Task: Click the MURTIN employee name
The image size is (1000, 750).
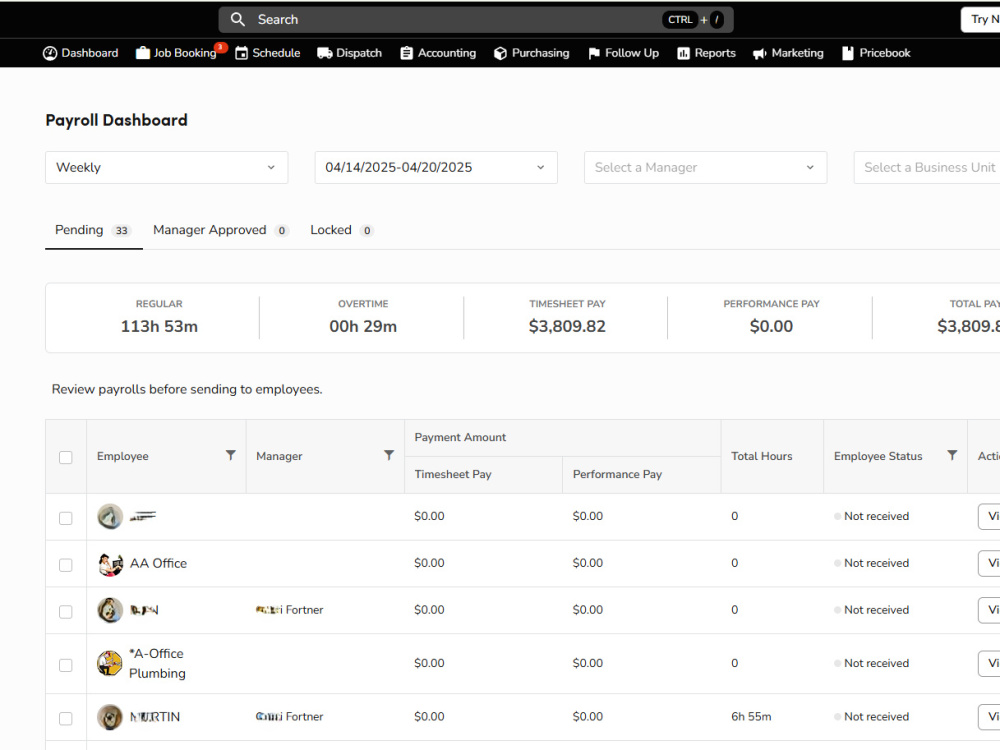Action: 155,717
